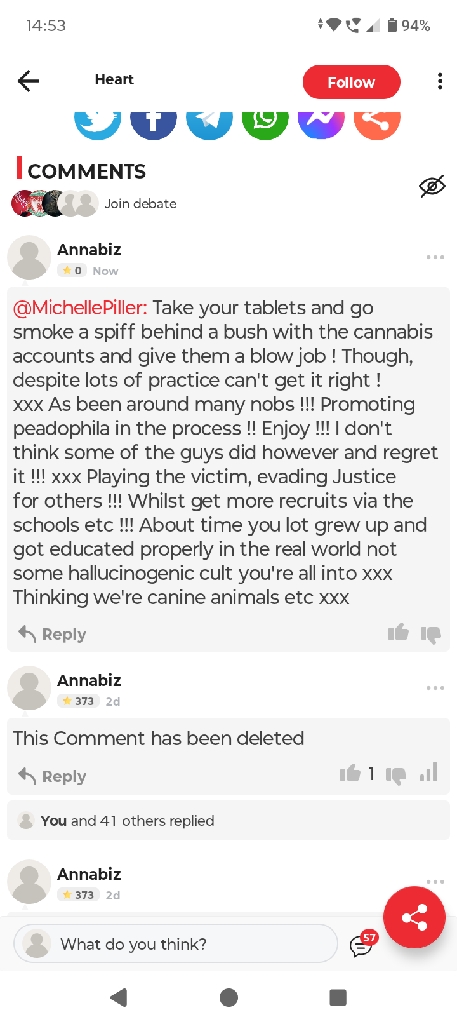Open options for deleted comment
Viewport: 457px width, 1024px height.
coord(435,688)
